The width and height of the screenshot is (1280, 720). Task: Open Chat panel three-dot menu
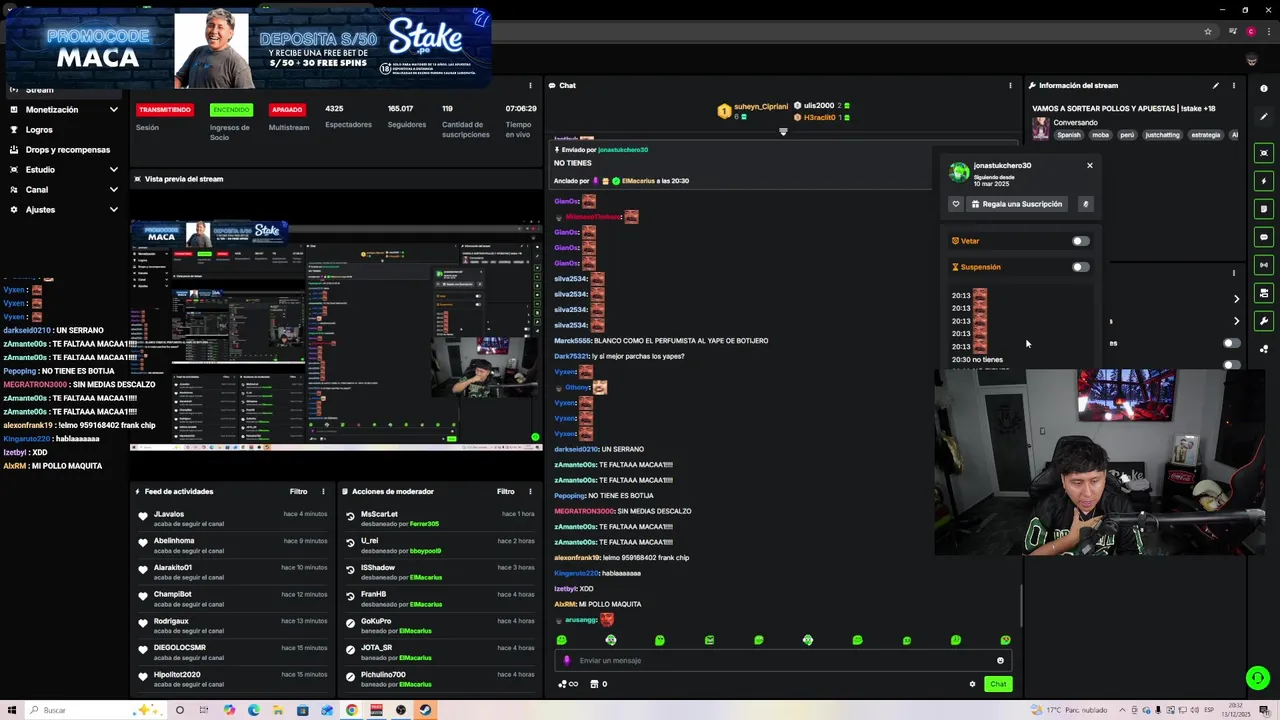point(1010,86)
